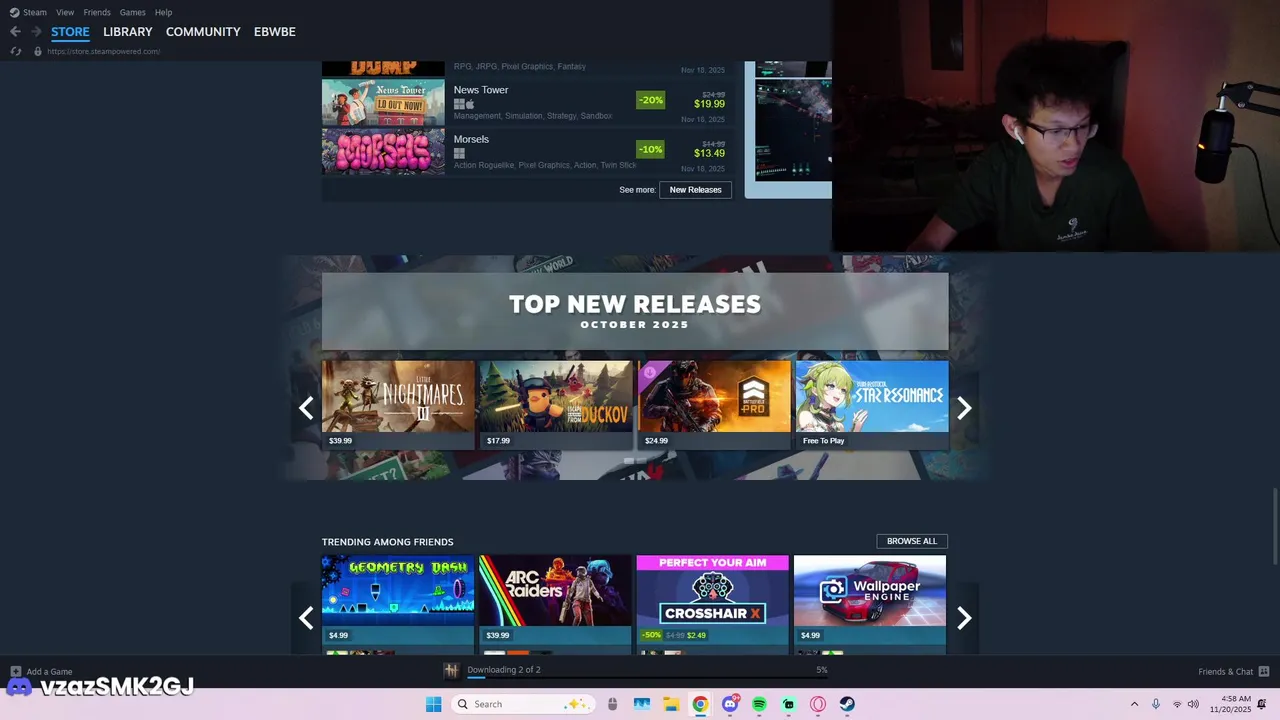Open the View menu

(65, 12)
